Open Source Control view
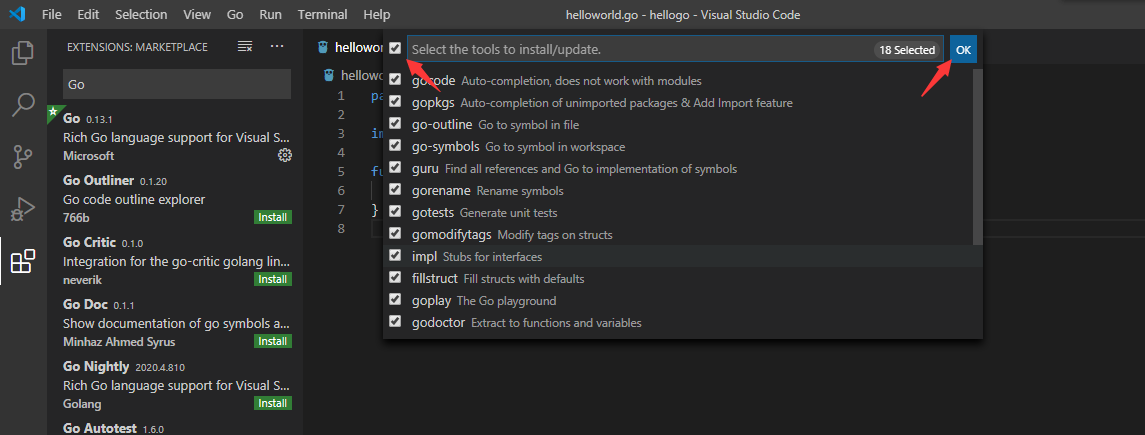 (23, 157)
